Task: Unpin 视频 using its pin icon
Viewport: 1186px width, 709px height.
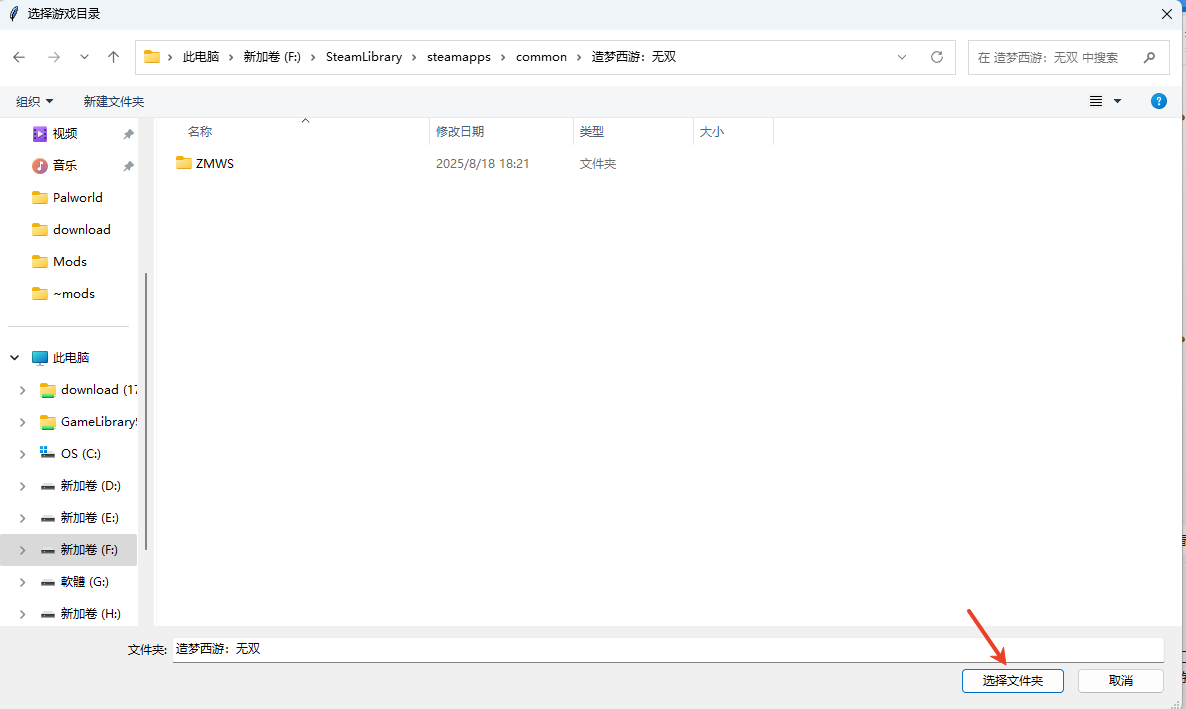Action: point(129,134)
